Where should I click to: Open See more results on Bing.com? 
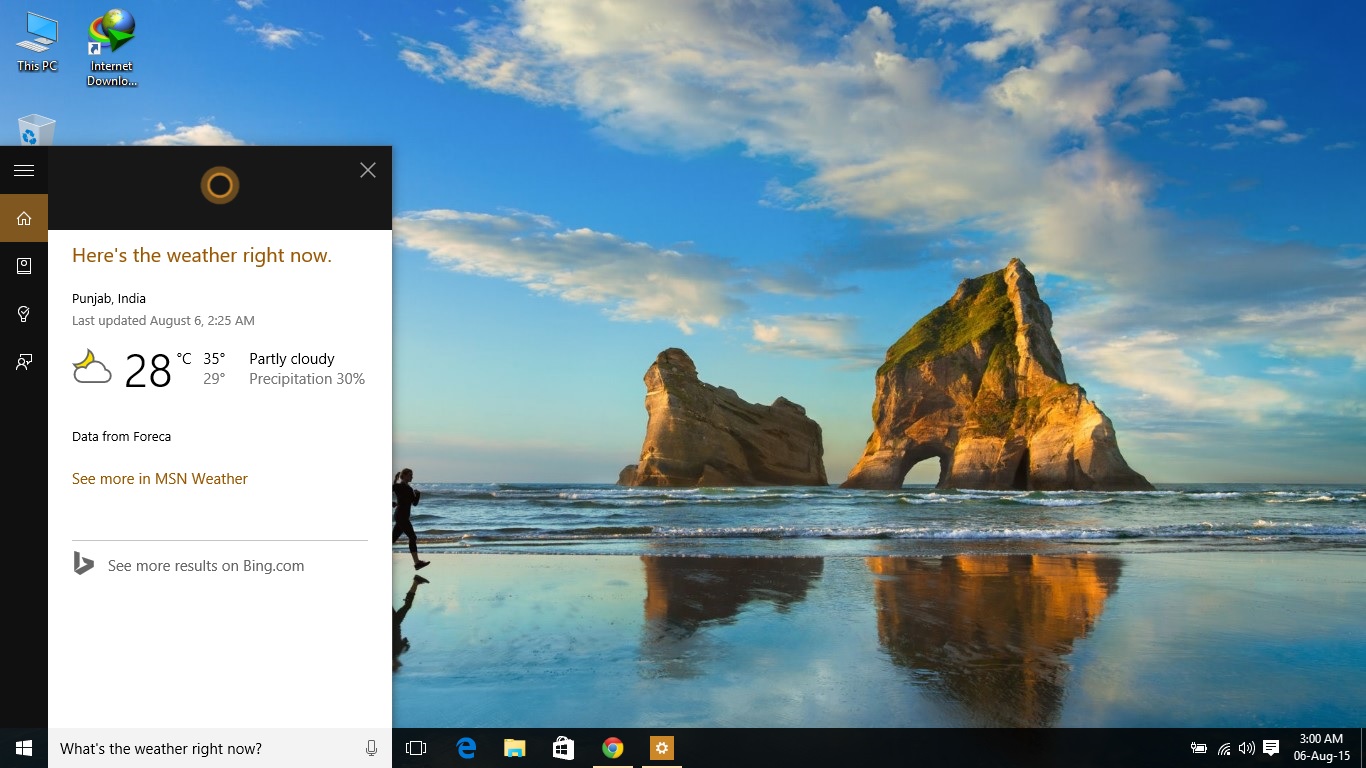[x=206, y=566]
